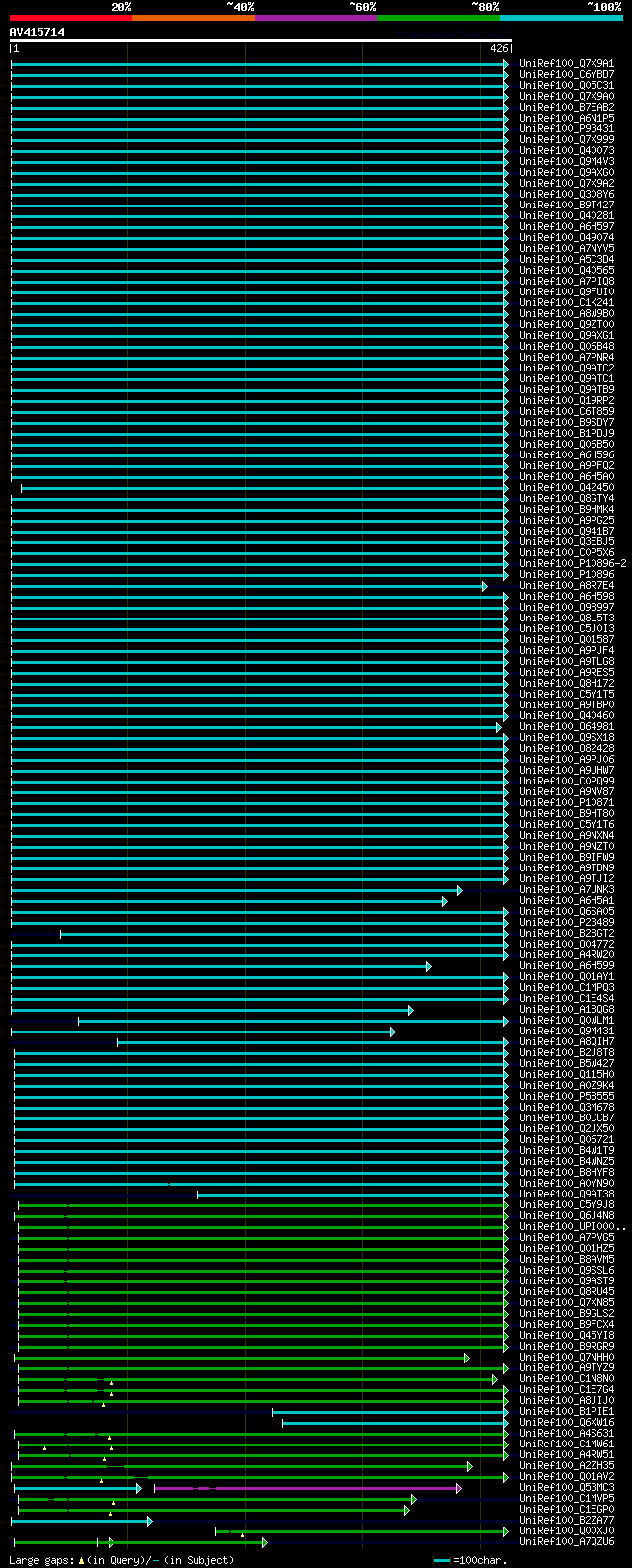Click hit label UniRef100_A8R7E4
The width and height of the screenshot is (632, 1568).
(567, 586)
